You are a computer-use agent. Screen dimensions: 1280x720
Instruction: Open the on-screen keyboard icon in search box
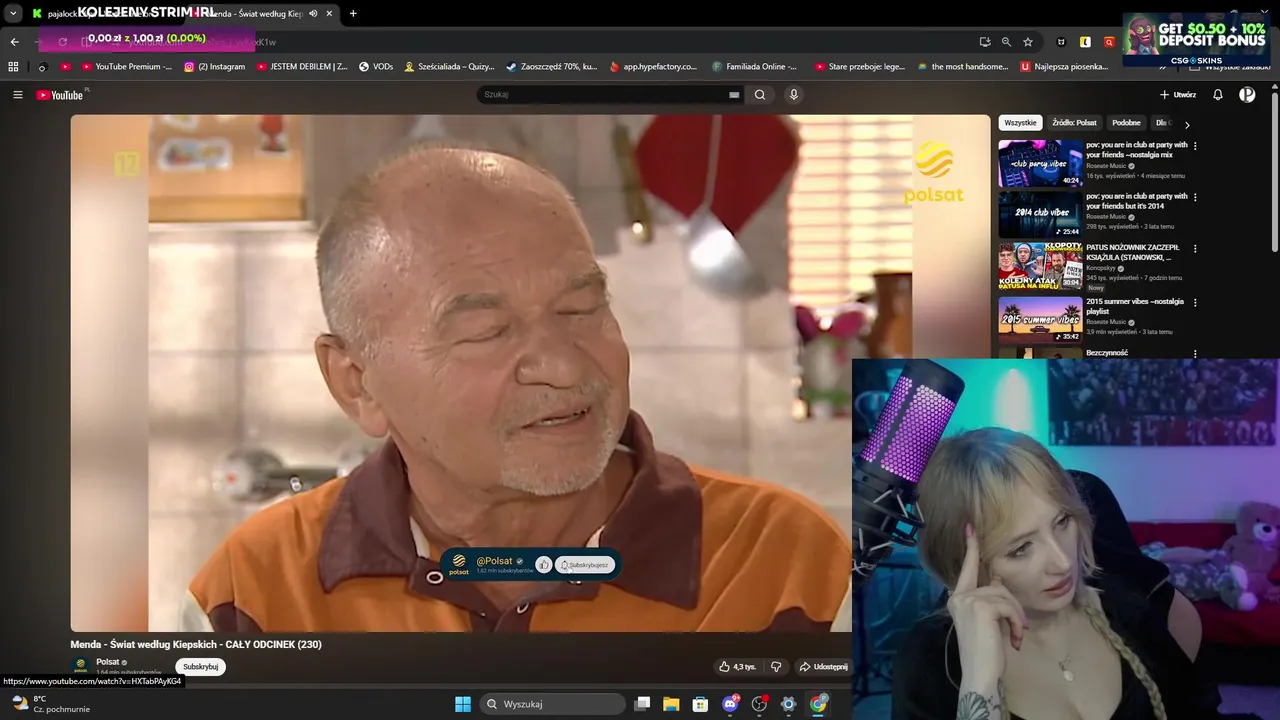[734, 95]
